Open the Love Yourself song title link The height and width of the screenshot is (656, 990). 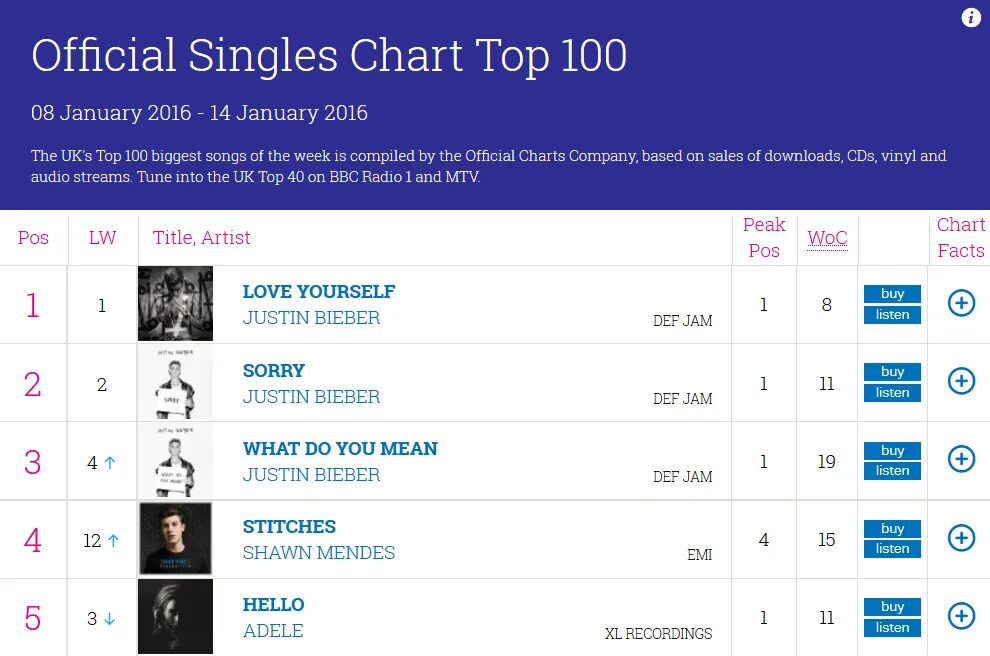[x=319, y=292]
